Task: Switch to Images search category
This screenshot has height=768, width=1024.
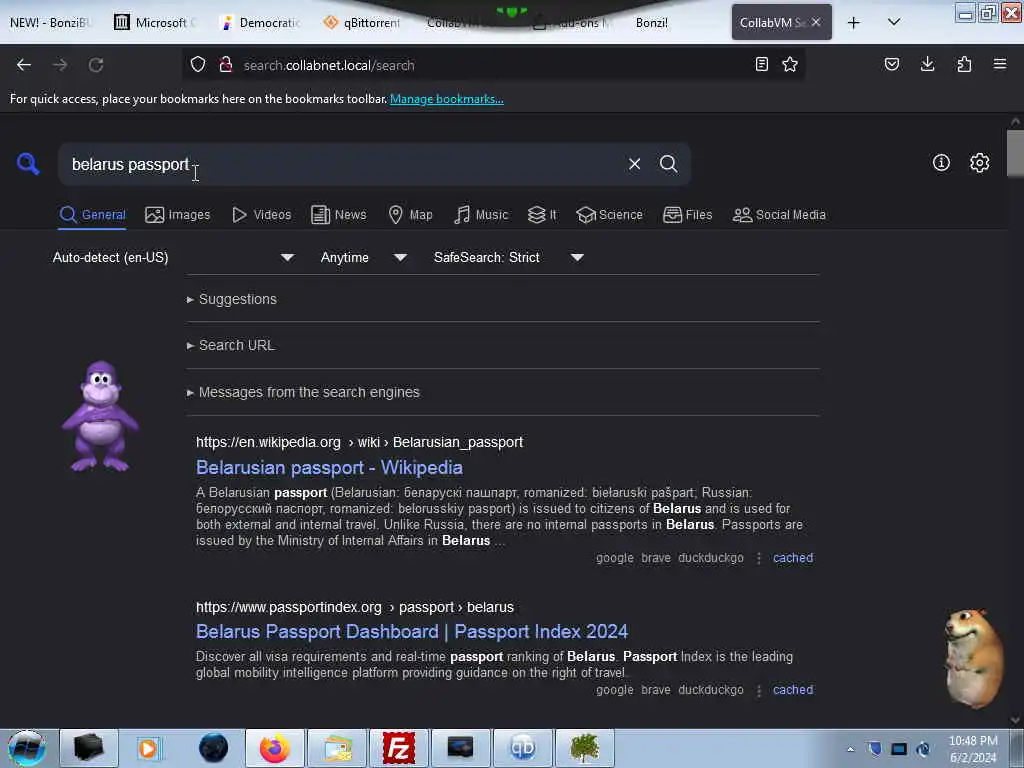Action: point(178,215)
